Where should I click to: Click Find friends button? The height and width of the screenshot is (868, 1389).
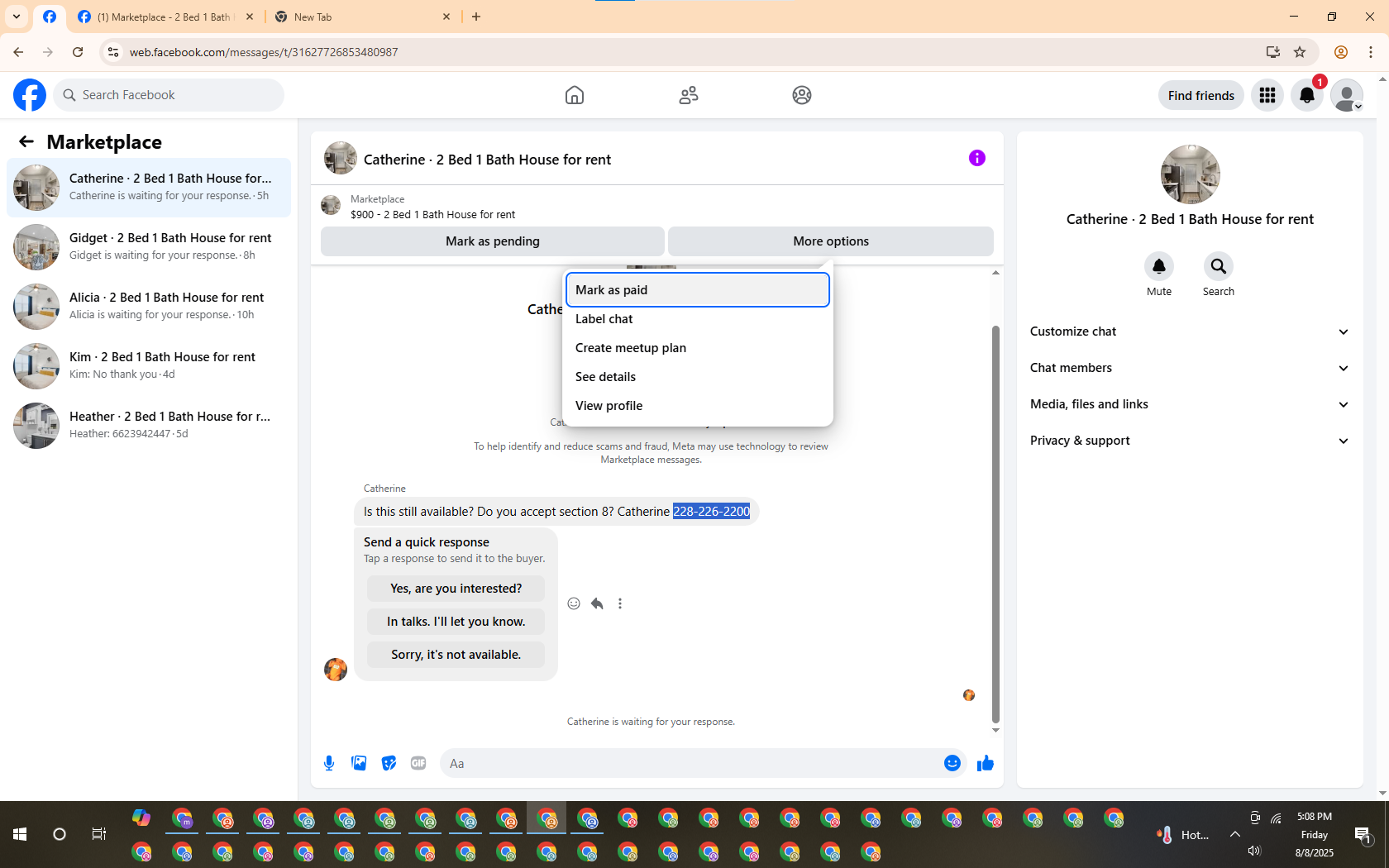click(x=1201, y=95)
